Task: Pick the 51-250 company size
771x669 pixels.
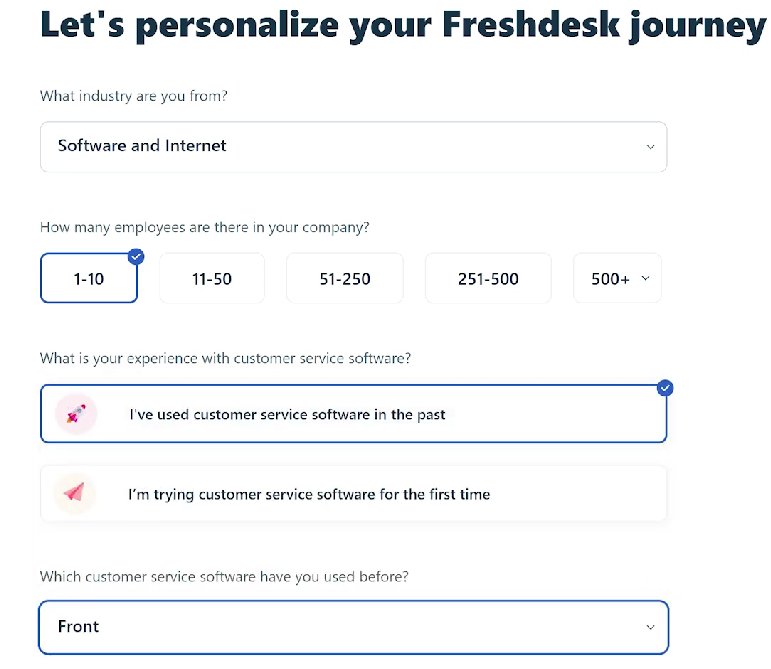Action: [345, 279]
